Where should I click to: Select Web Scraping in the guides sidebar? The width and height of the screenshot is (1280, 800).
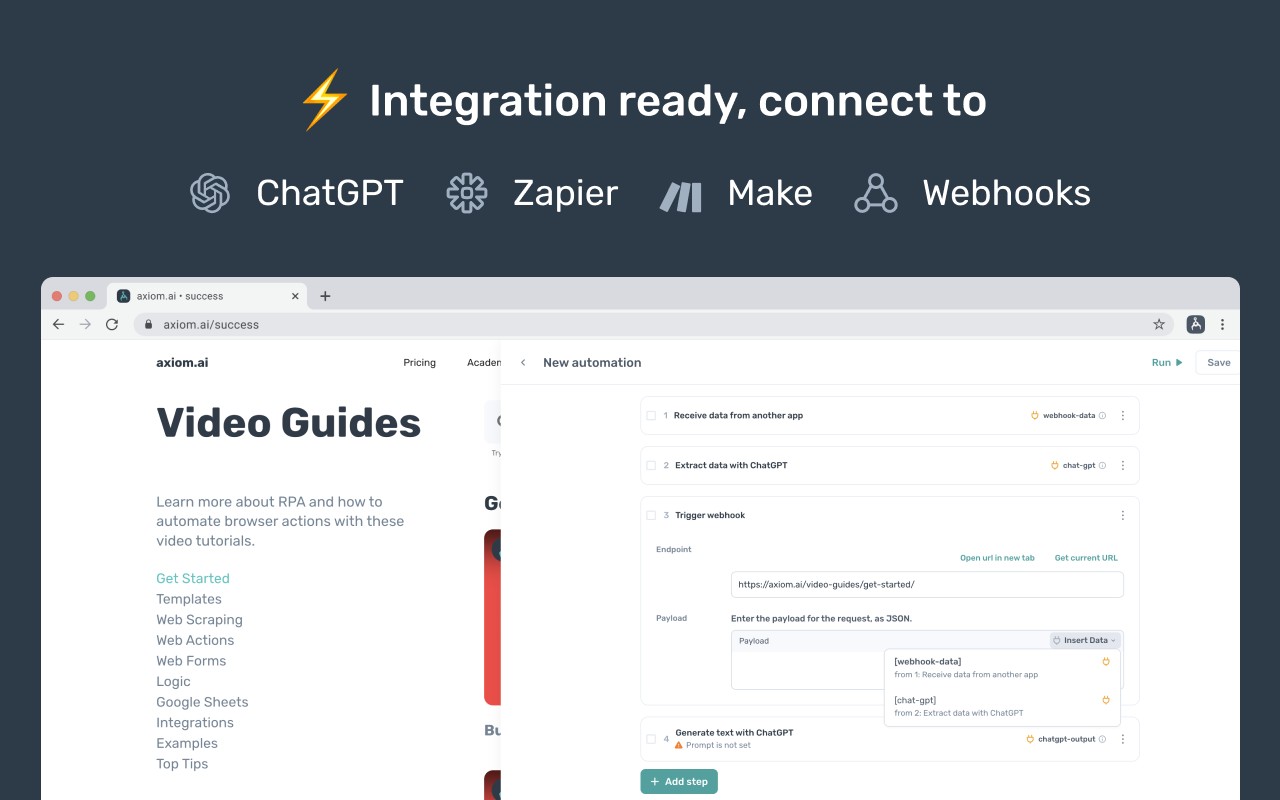(199, 619)
